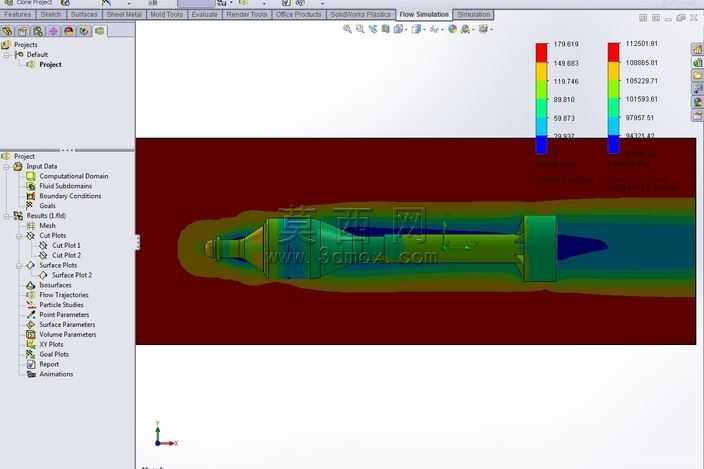This screenshot has height=469, width=704.
Task: Open the PropertyManager tab icon
Action: 22,31
